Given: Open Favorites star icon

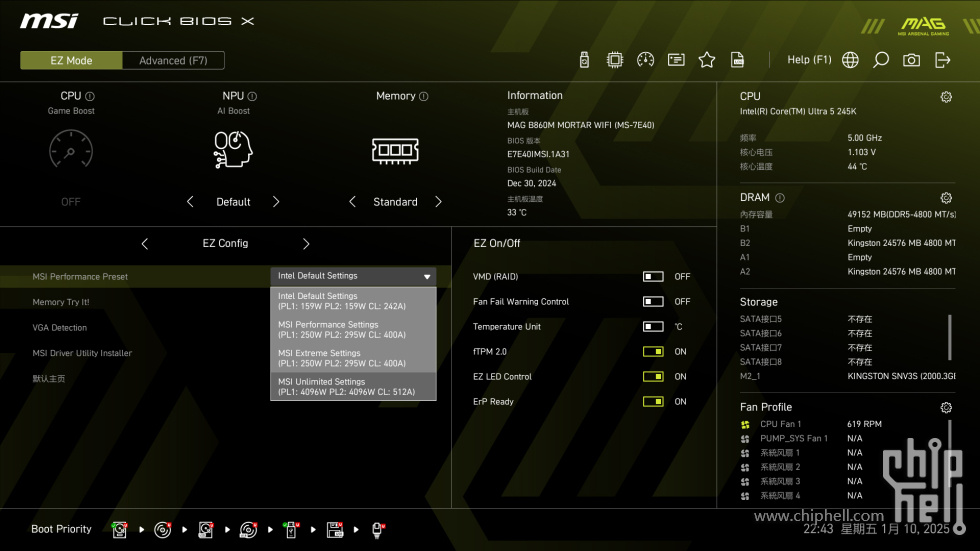Looking at the screenshot, I should 707,60.
